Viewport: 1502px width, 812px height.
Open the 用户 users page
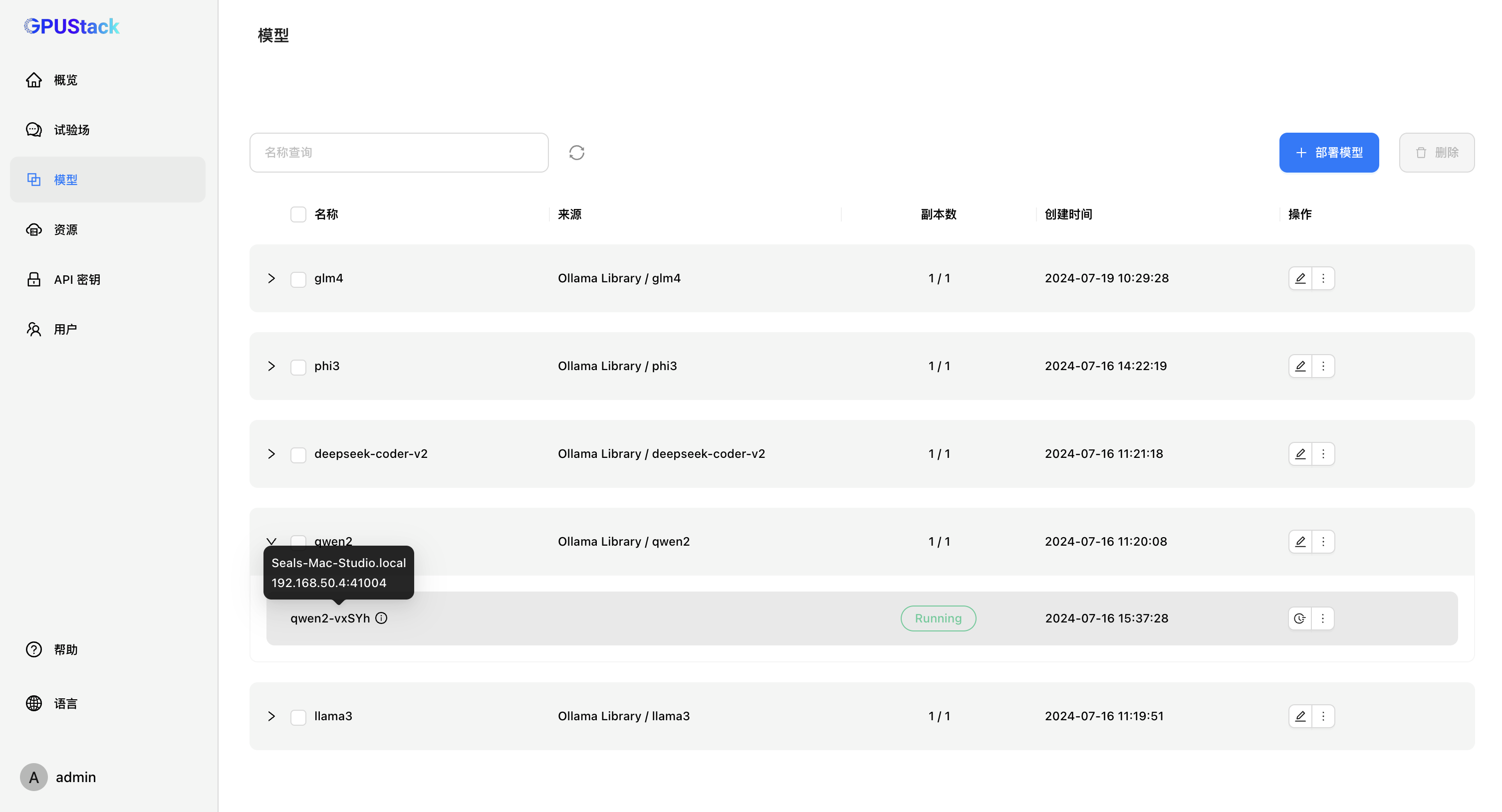[65, 329]
